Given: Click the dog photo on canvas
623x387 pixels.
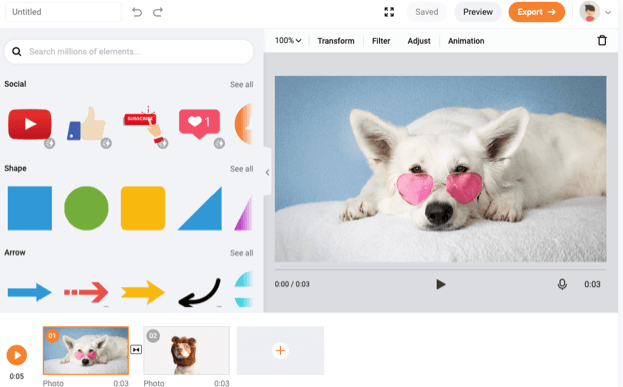Looking at the screenshot, I should 441,169.
